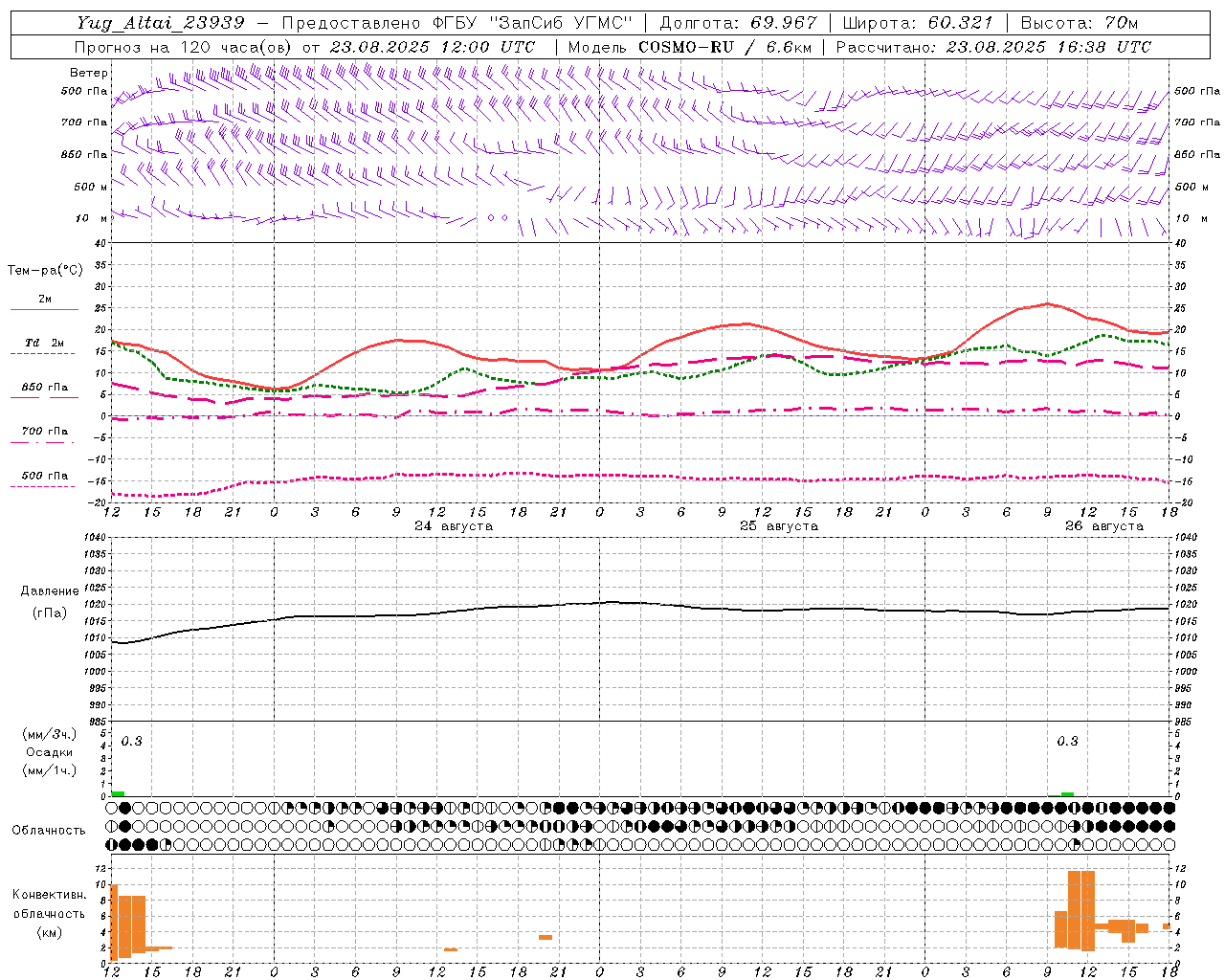Click the Тем-ра(°C) axis label
This screenshot has height=980, width=1225.
[x=45, y=271]
